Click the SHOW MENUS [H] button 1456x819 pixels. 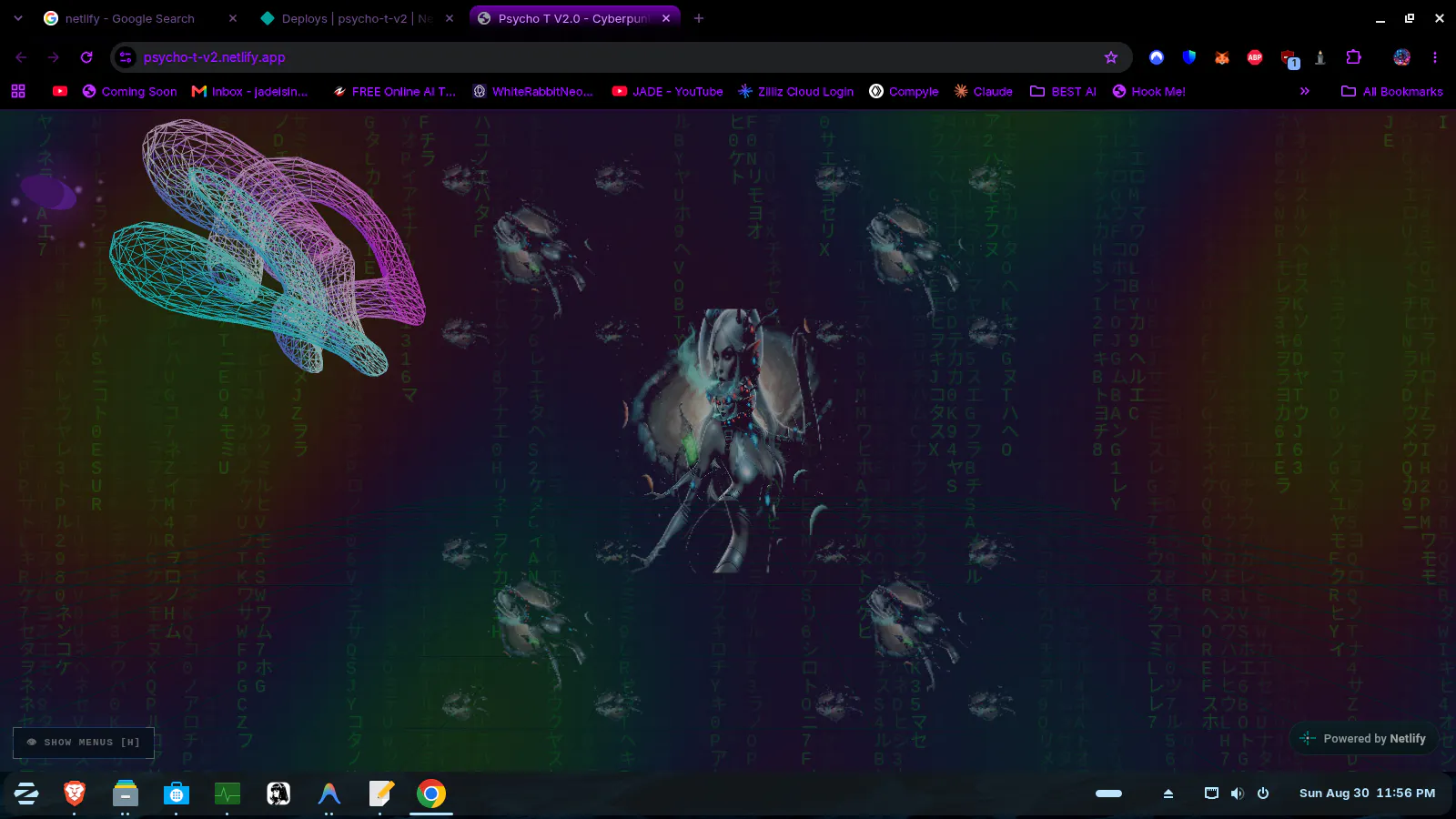[x=84, y=743]
